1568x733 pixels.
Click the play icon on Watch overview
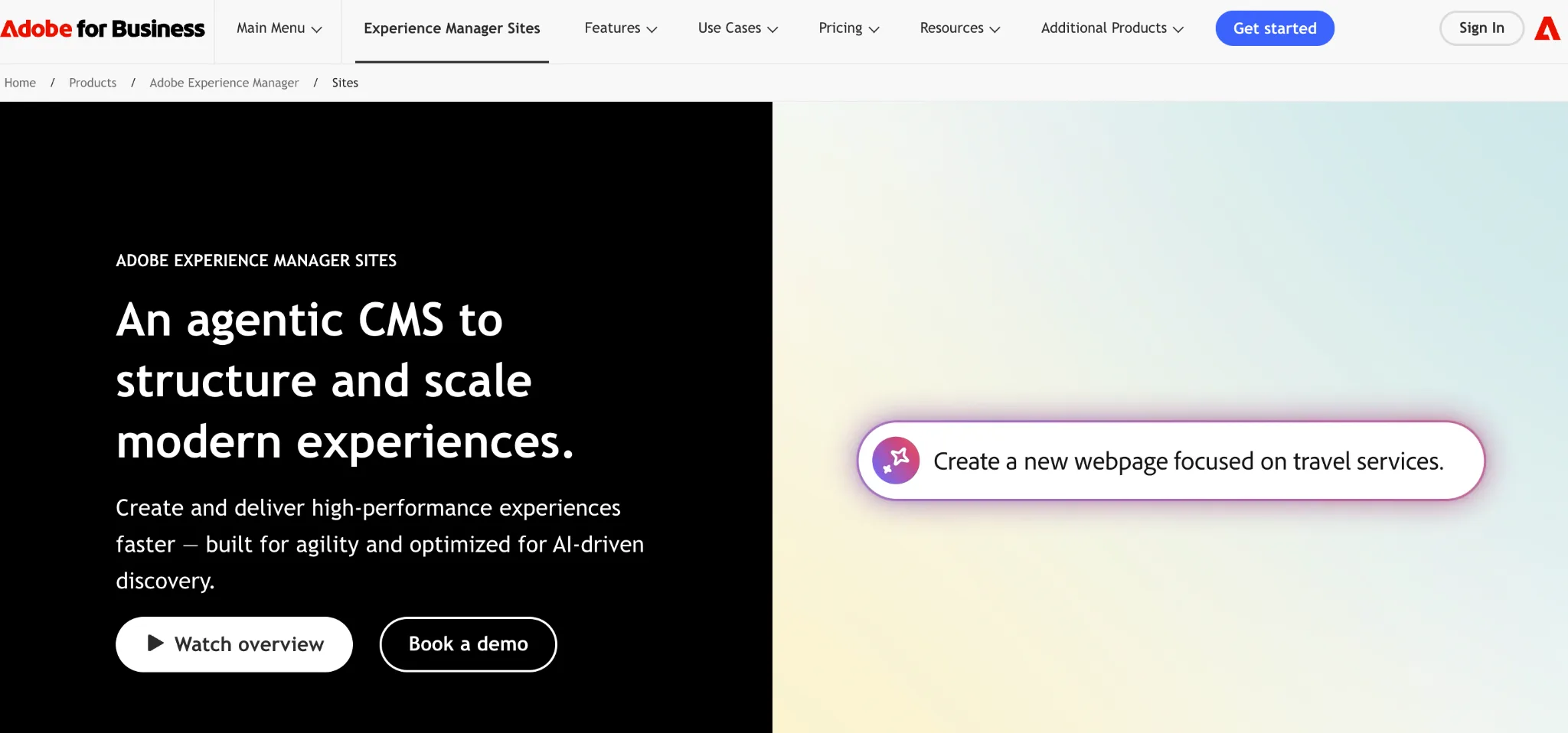(155, 643)
